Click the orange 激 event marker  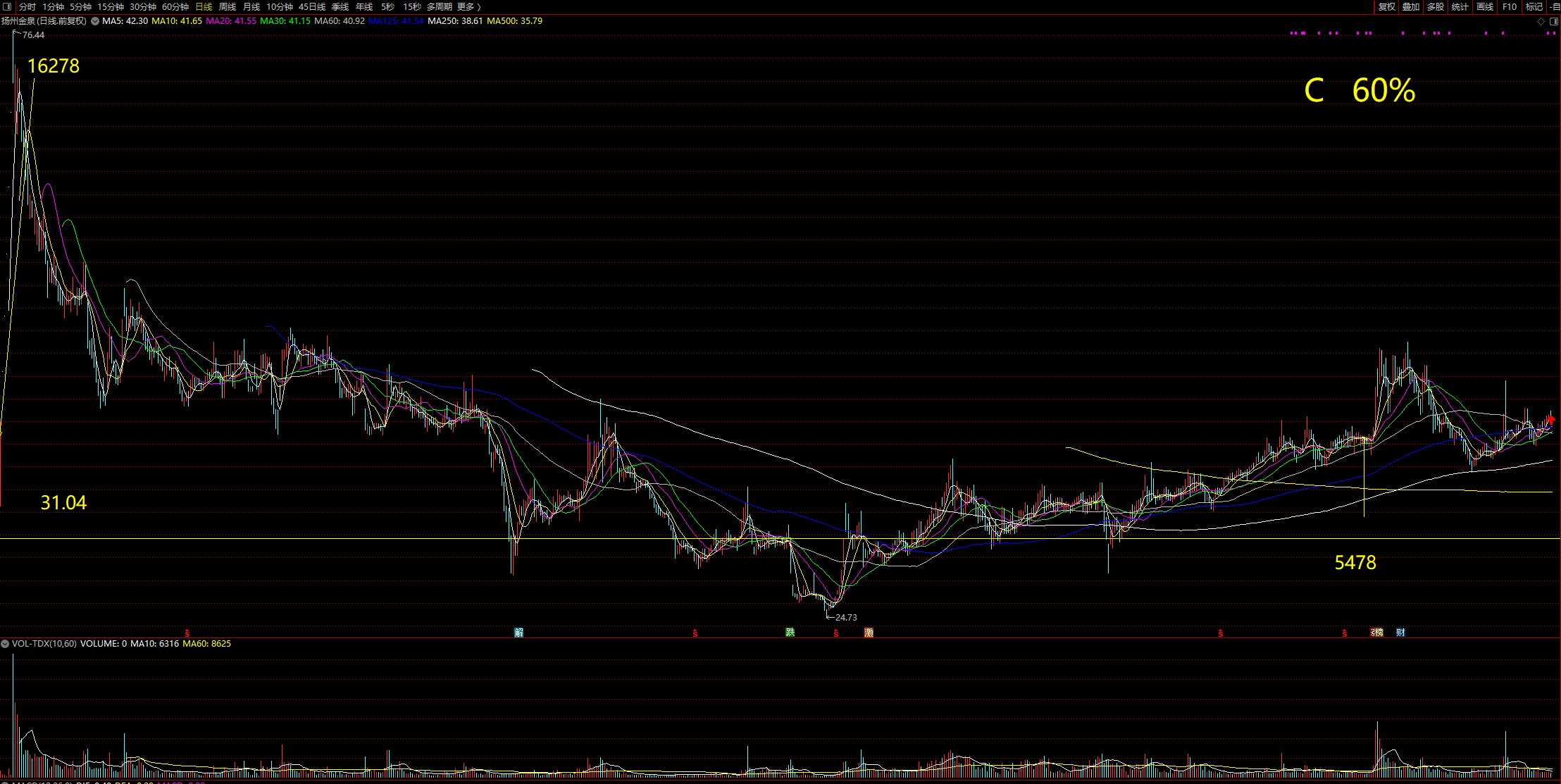[869, 633]
